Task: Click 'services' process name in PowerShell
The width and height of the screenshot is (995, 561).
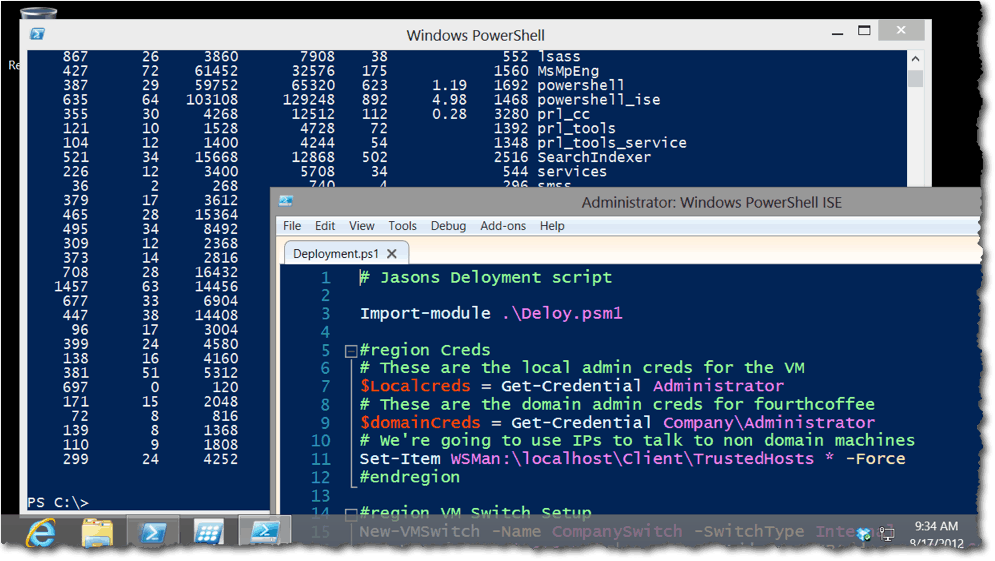Action: coord(572,172)
